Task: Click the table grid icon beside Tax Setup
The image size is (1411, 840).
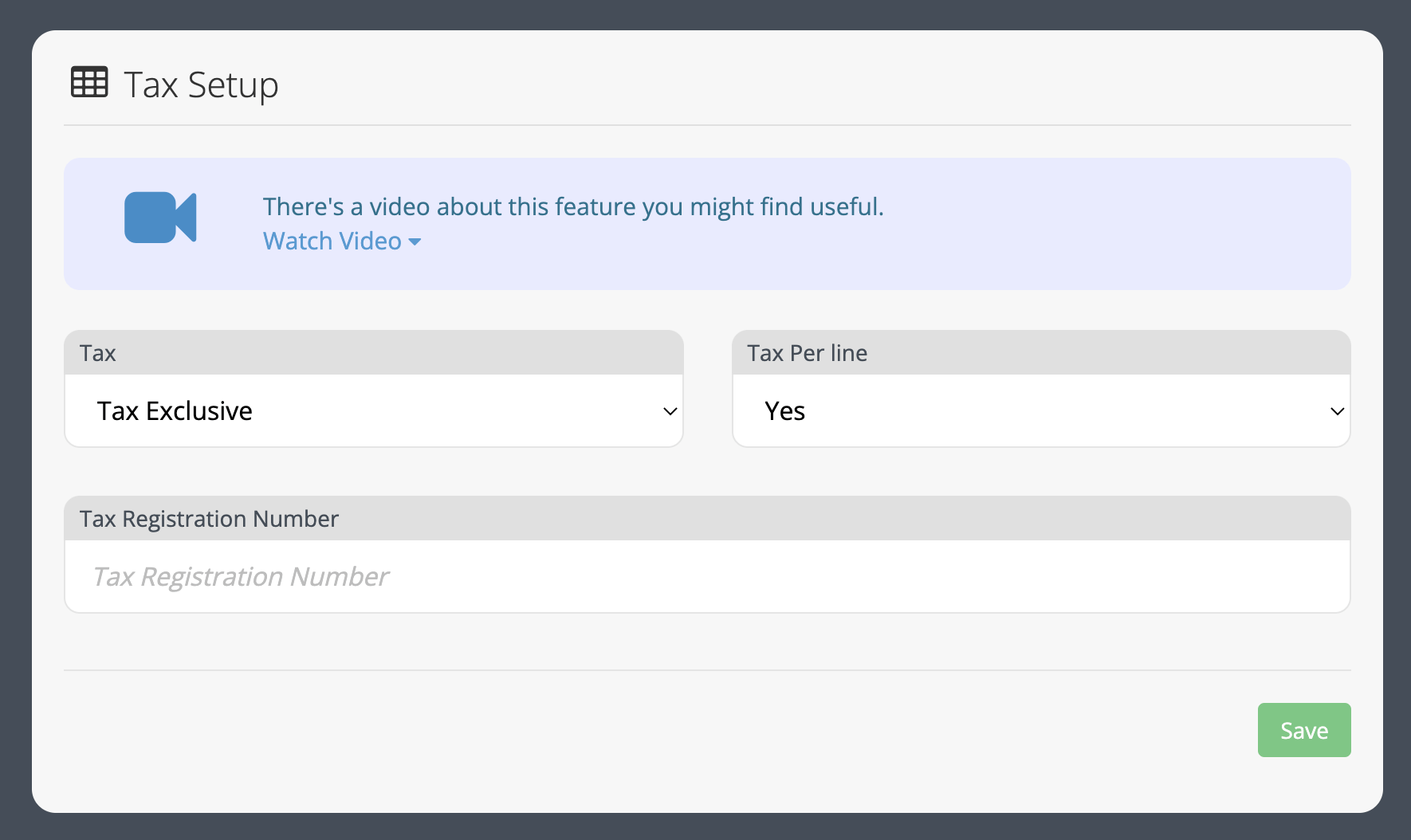Action: 89,82
